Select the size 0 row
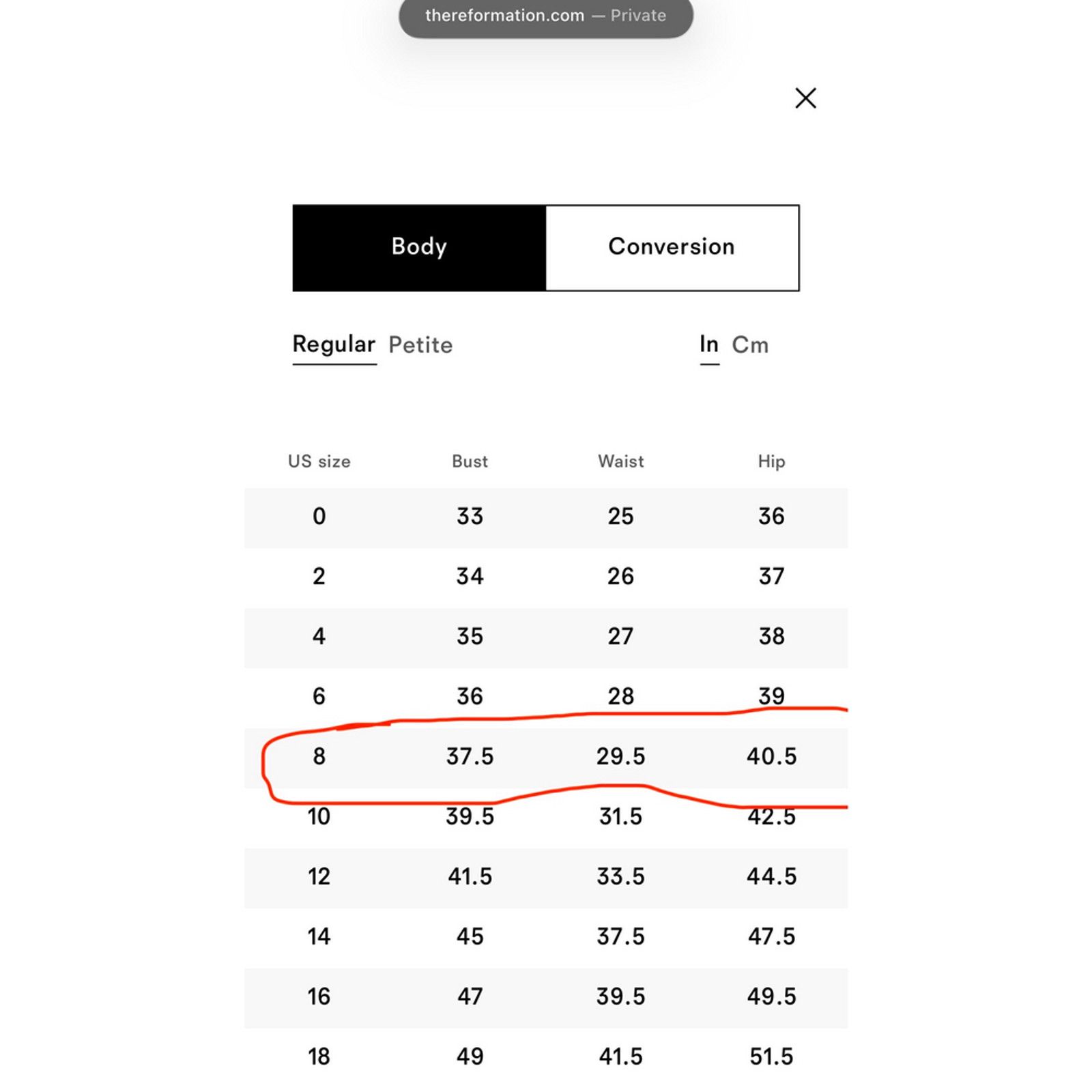1092x1092 pixels. tap(546, 517)
